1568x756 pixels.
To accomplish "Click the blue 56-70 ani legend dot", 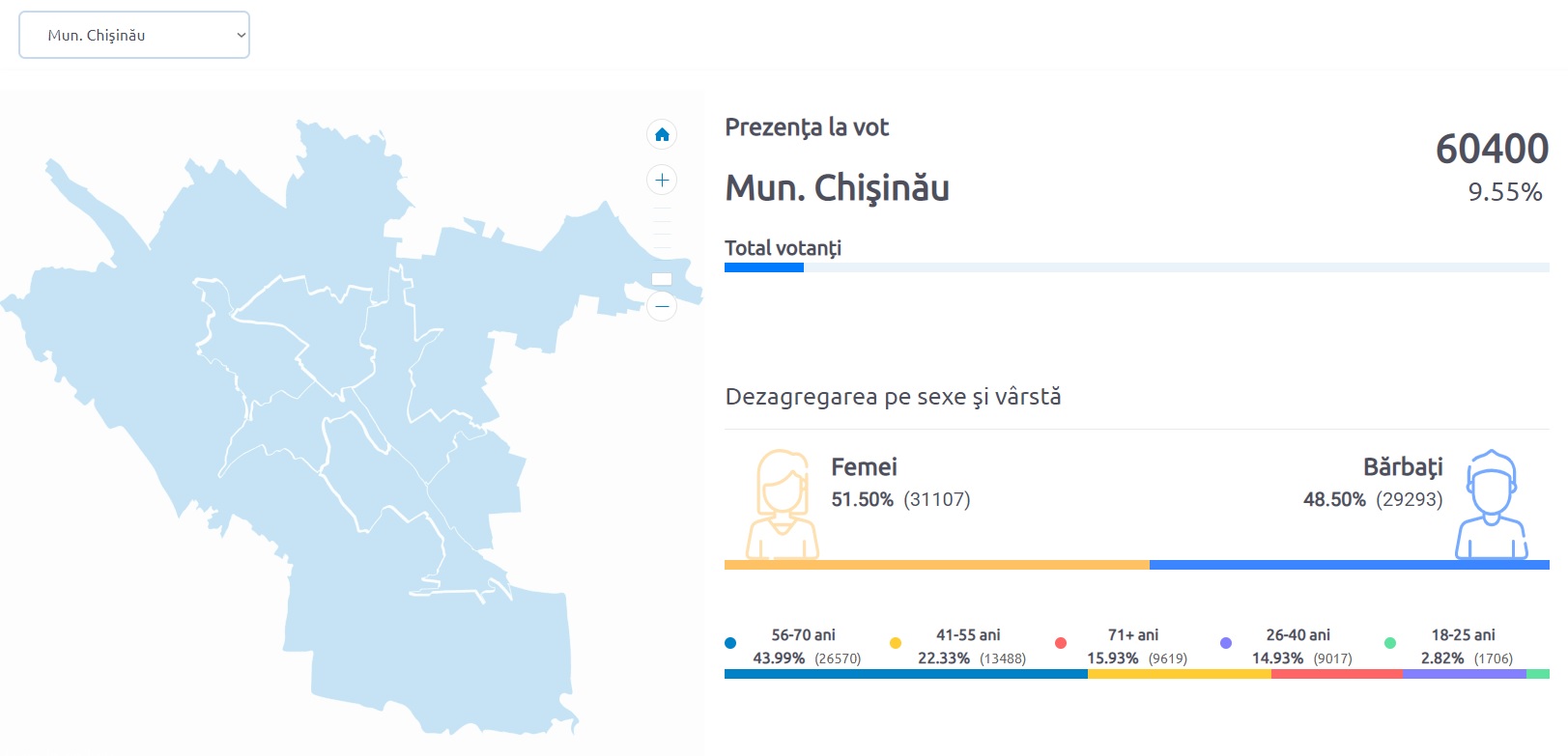I will click(x=730, y=643).
